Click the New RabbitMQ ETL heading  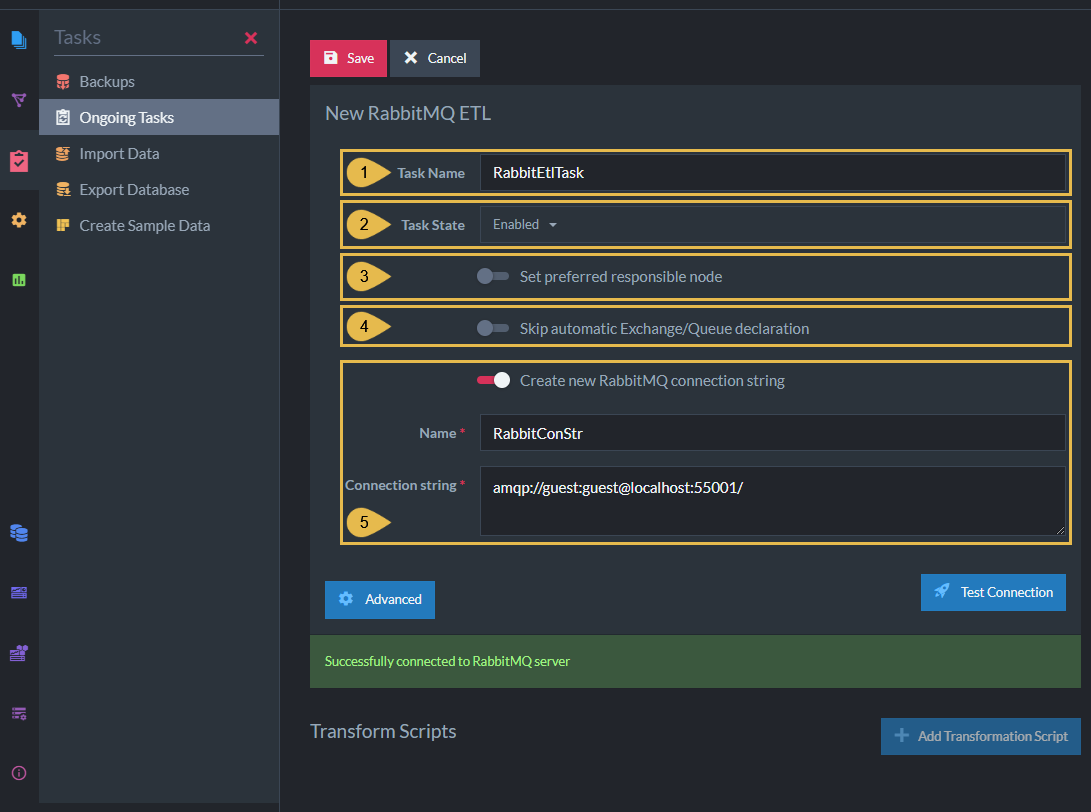tap(408, 113)
